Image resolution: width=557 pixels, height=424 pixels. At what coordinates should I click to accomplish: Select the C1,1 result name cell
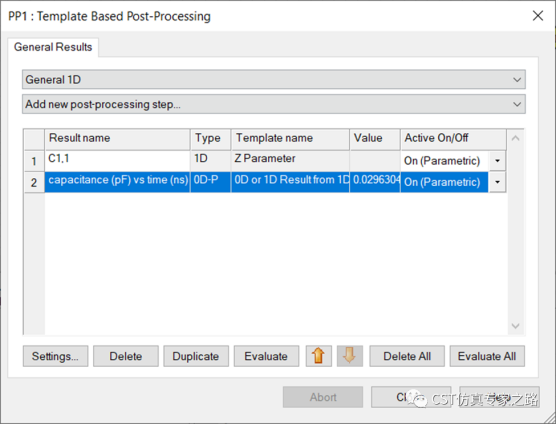click(118, 161)
